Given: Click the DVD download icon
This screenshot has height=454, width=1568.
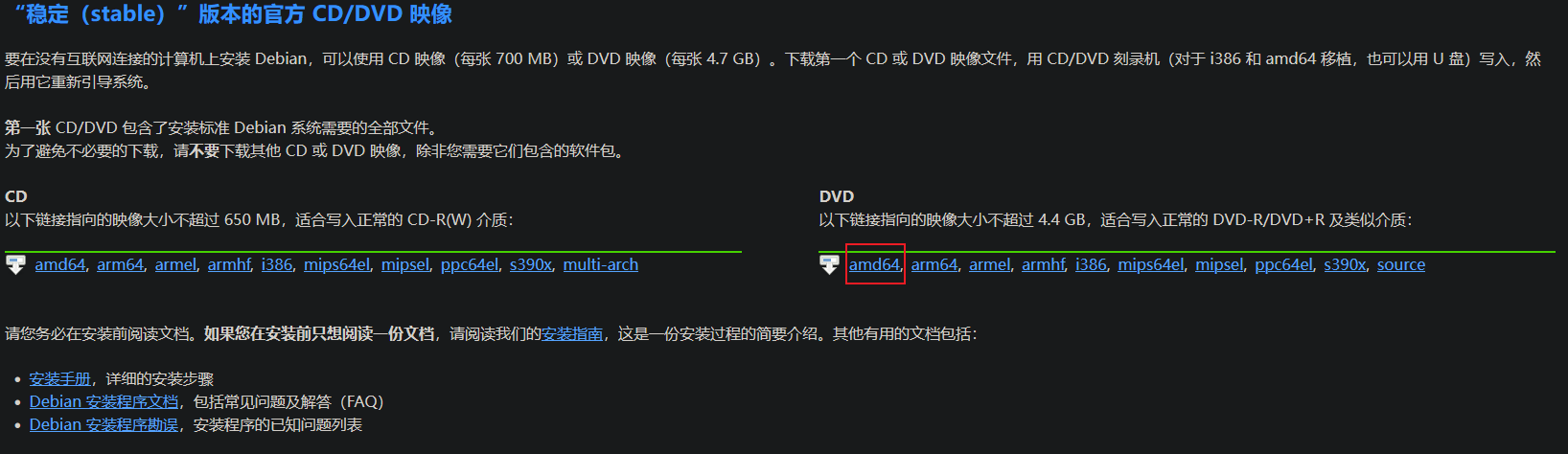Looking at the screenshot, I should point(830,265).
